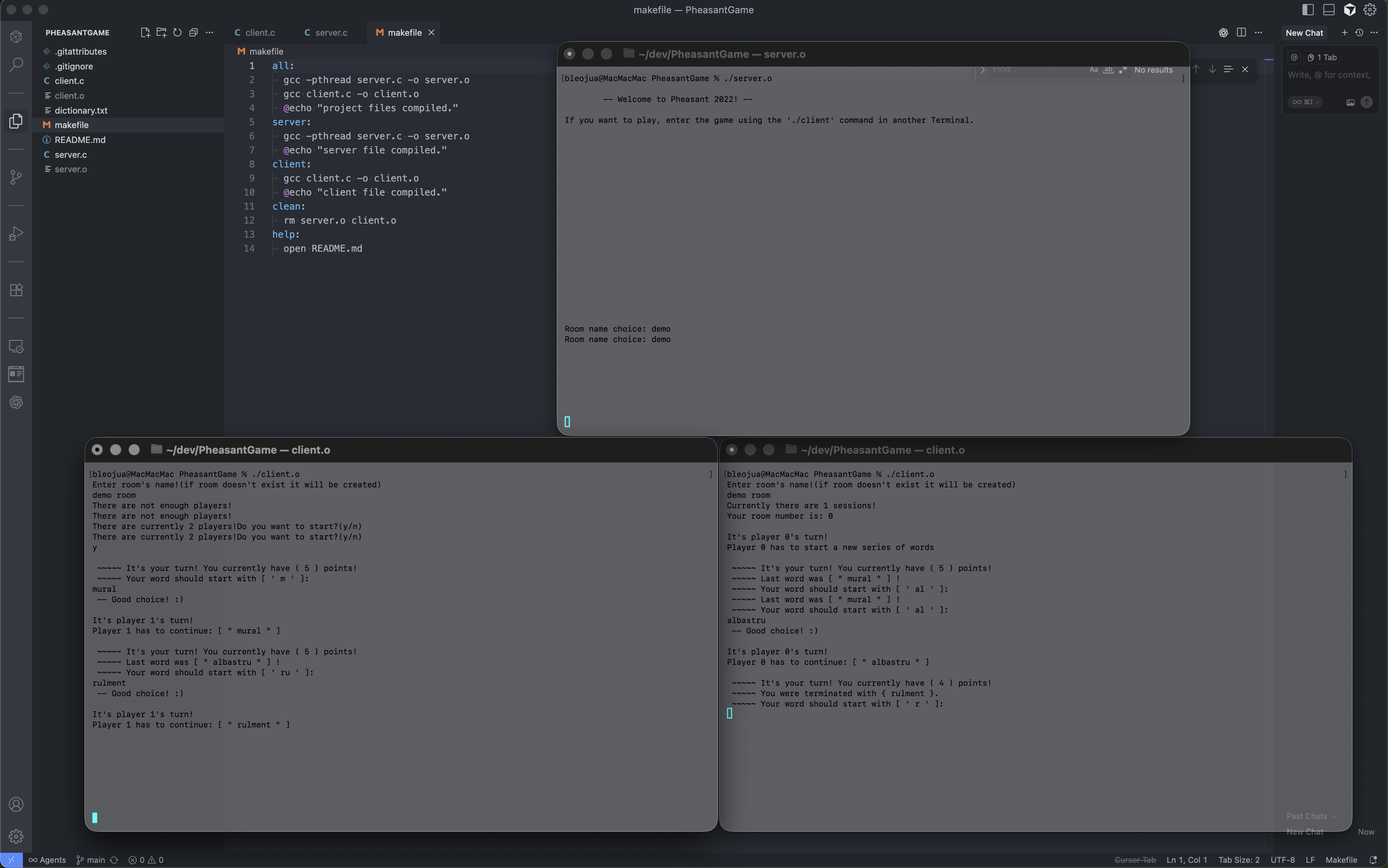
Task: Toggle find in selection
Action: [1228, 69]
